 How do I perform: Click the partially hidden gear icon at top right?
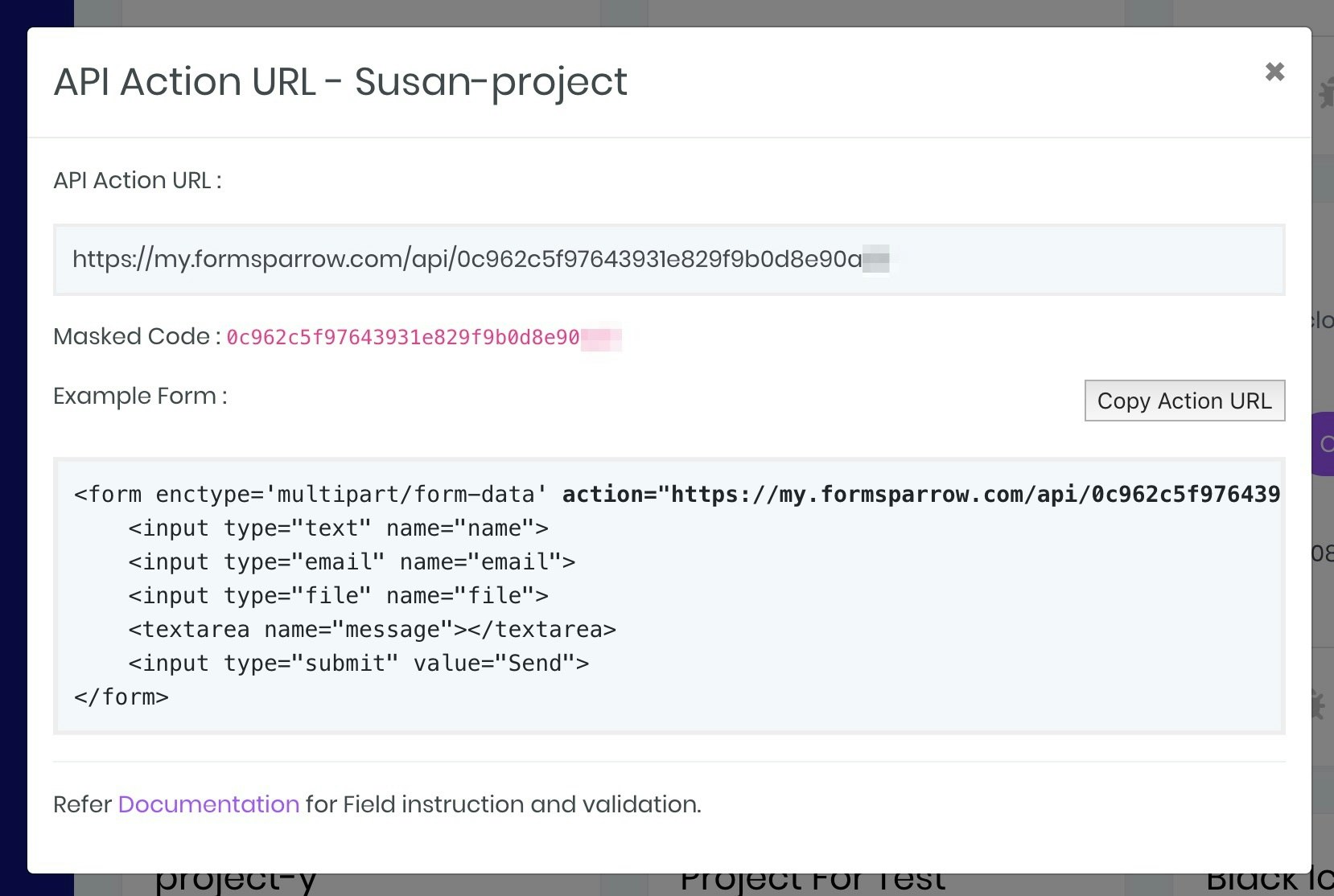coord(1324,93)
